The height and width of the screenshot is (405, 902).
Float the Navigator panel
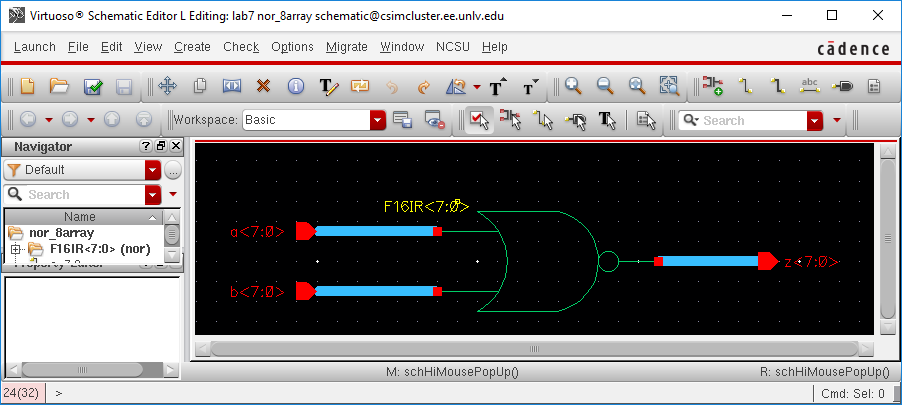(x=161, y=146)
